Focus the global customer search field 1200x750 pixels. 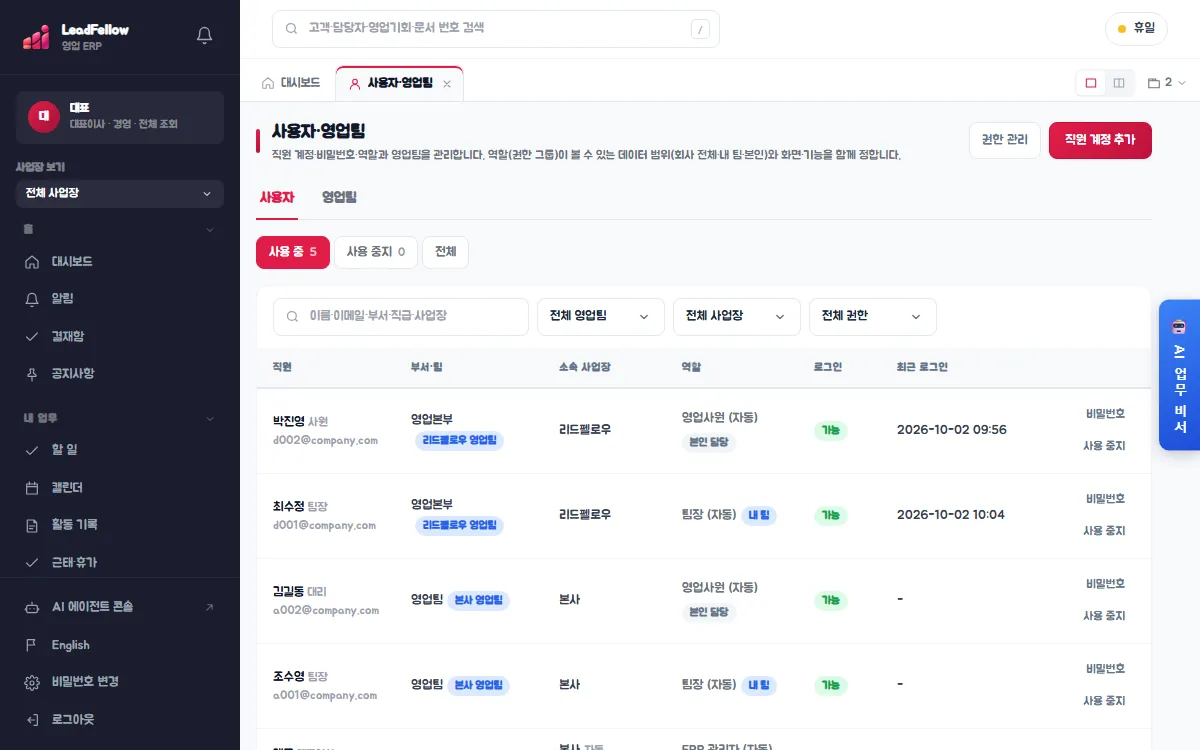[x=496, y=29]
